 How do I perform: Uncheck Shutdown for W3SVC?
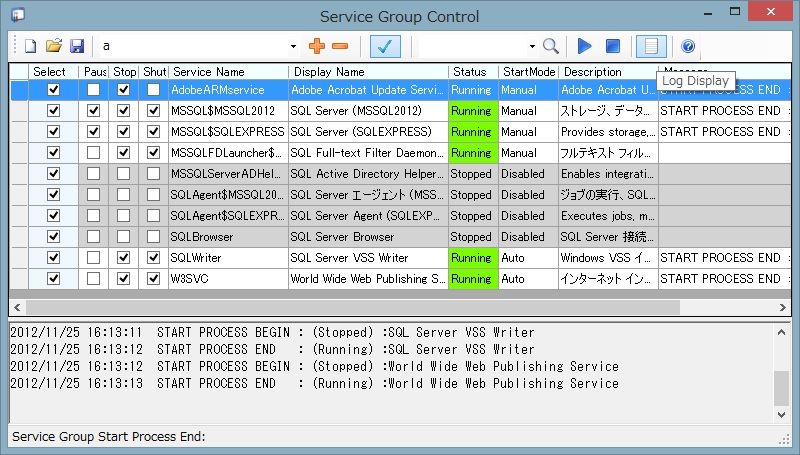tap(154, 279)
